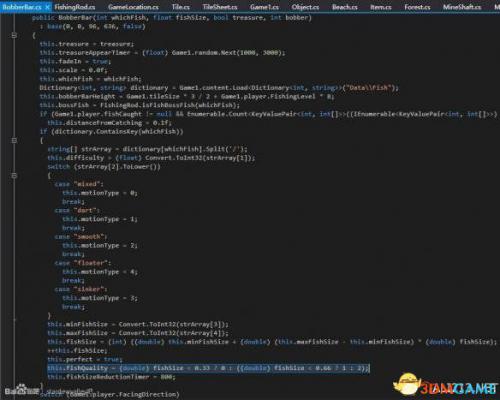This screenshot has height=400, width=500.
Task: Click the Dictionary Data\Fish load line
Action: (x=219, y=88)
